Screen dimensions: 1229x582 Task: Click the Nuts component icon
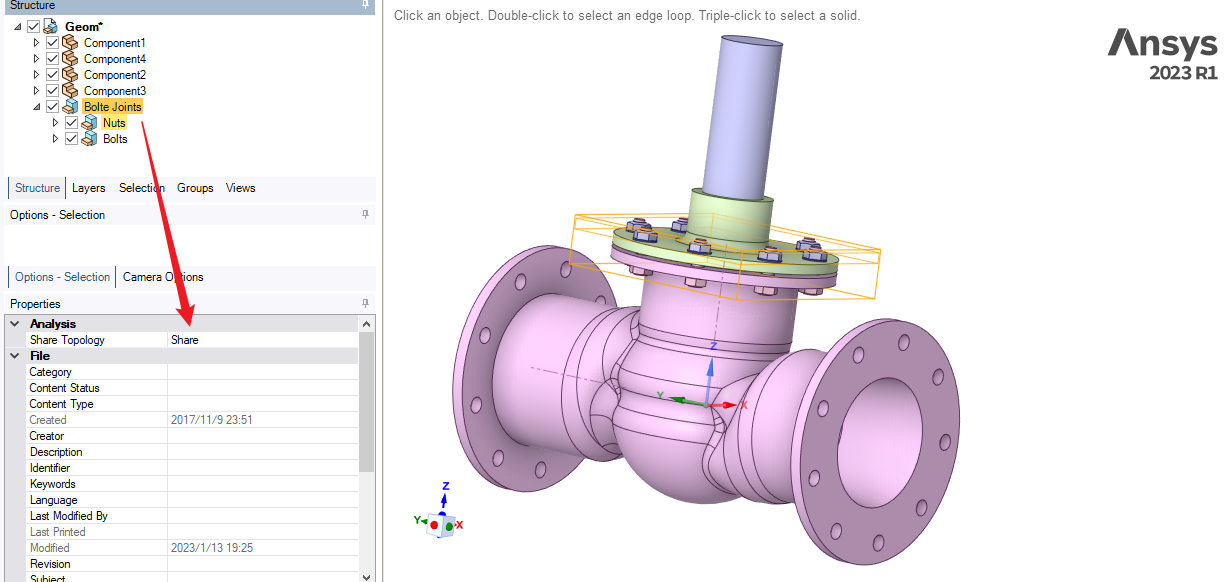(x=89, y=123)
